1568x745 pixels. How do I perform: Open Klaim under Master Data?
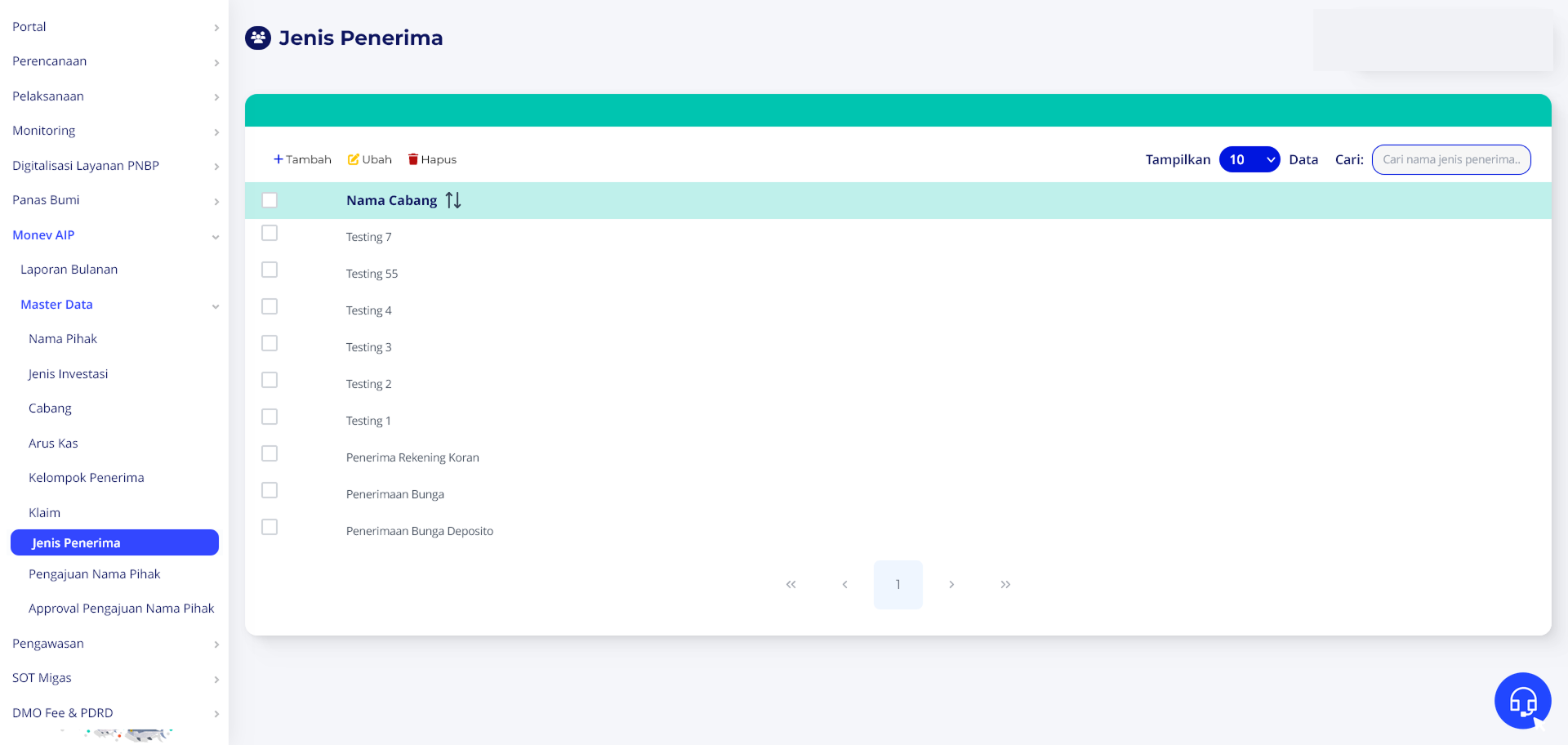[44, 513]
